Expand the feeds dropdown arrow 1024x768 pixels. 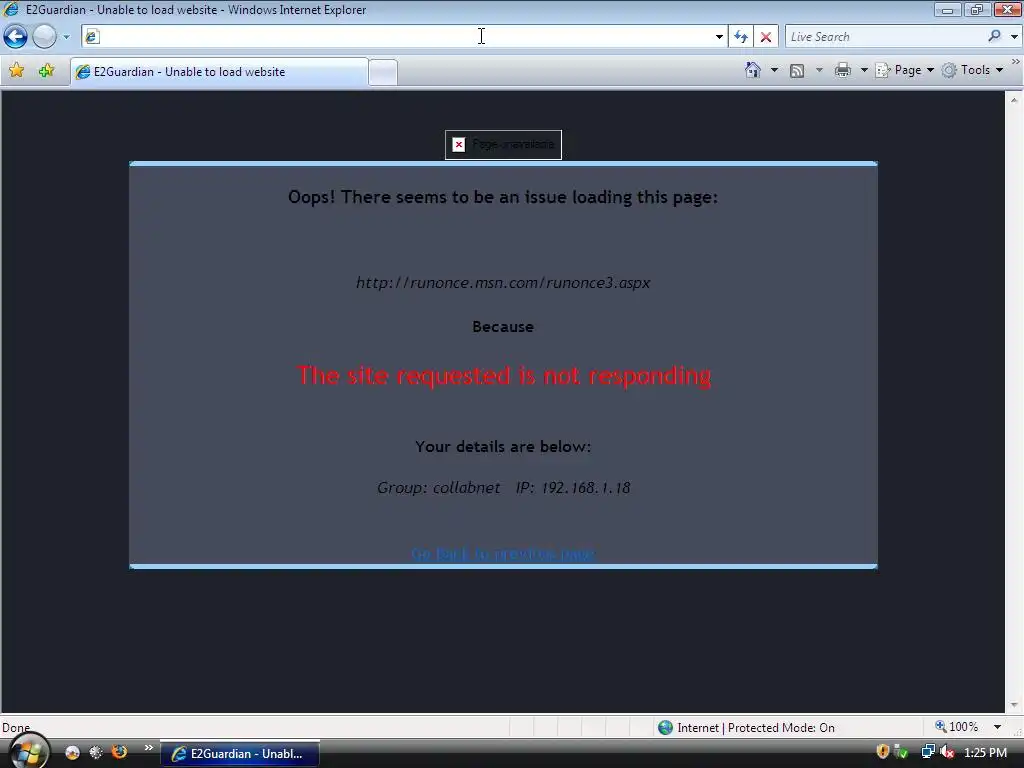(819, 70)
